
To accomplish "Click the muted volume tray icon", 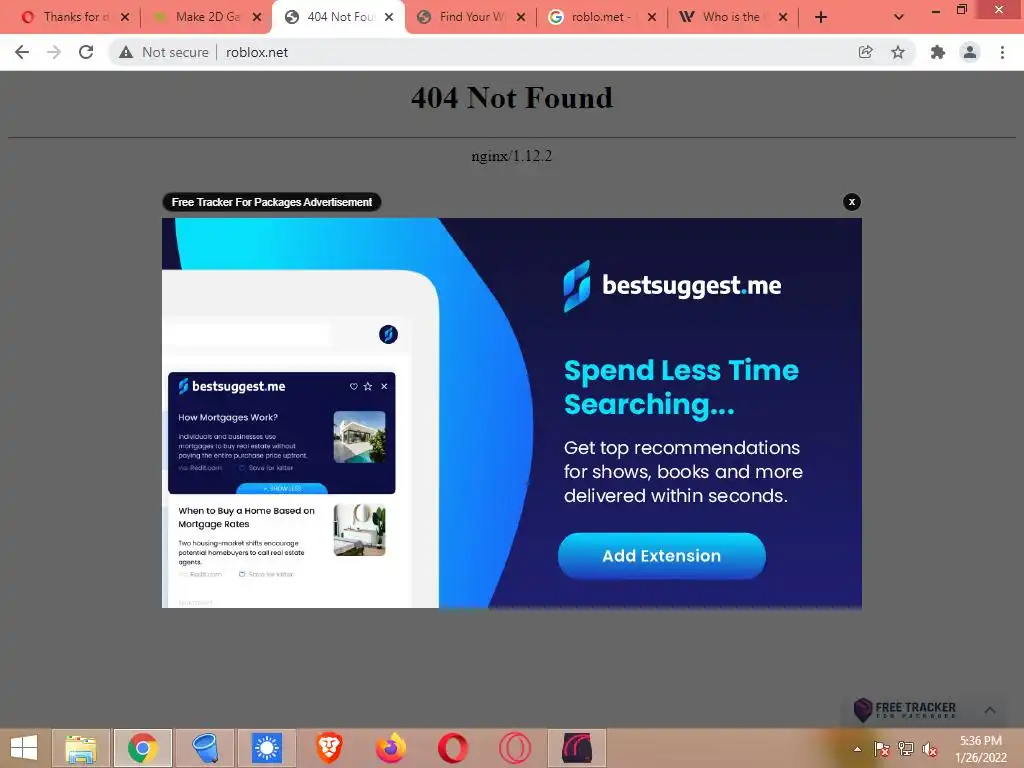I will [930, 749].
